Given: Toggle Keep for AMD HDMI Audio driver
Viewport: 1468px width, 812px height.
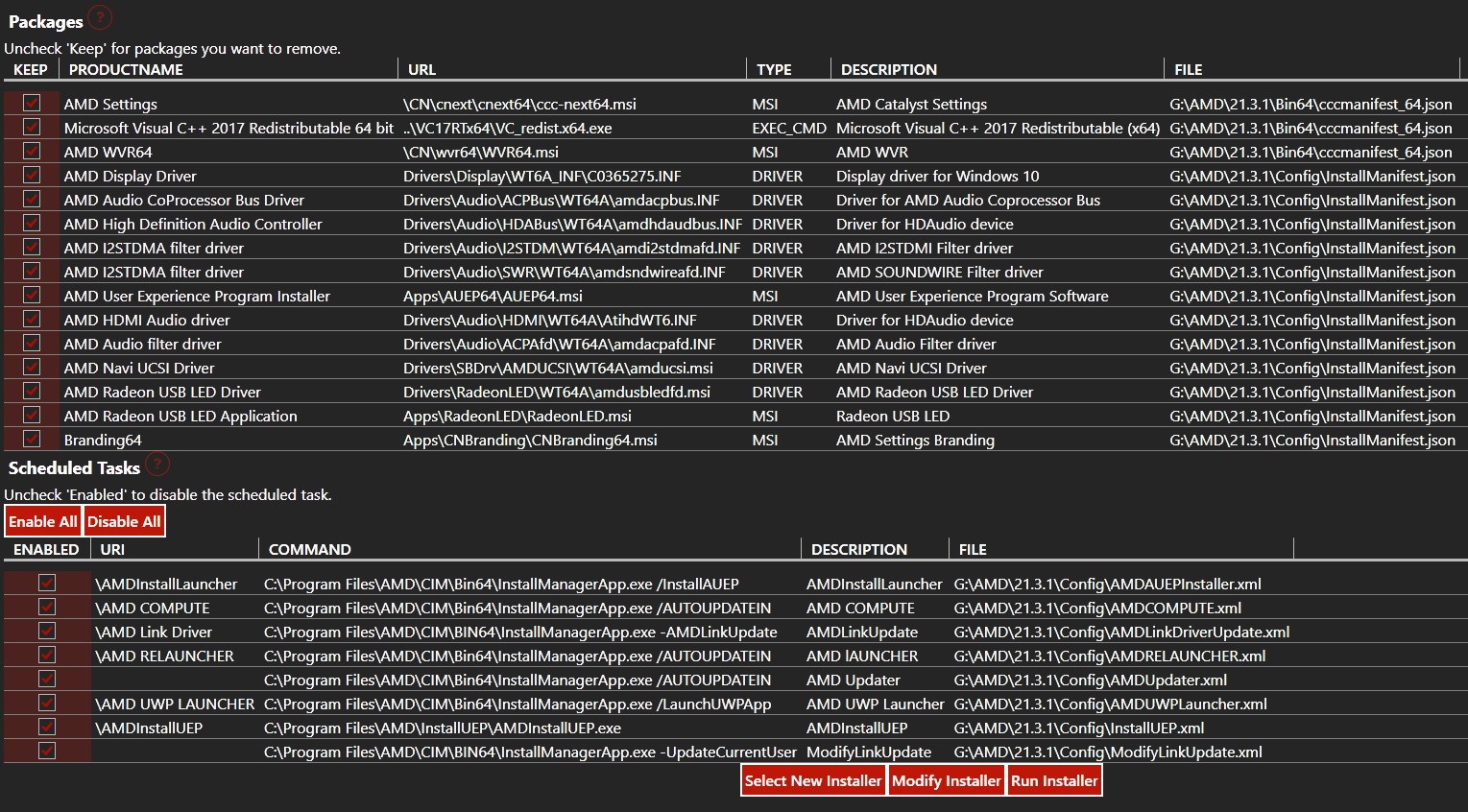Looking at the screenshot, I should coord(32,319).
